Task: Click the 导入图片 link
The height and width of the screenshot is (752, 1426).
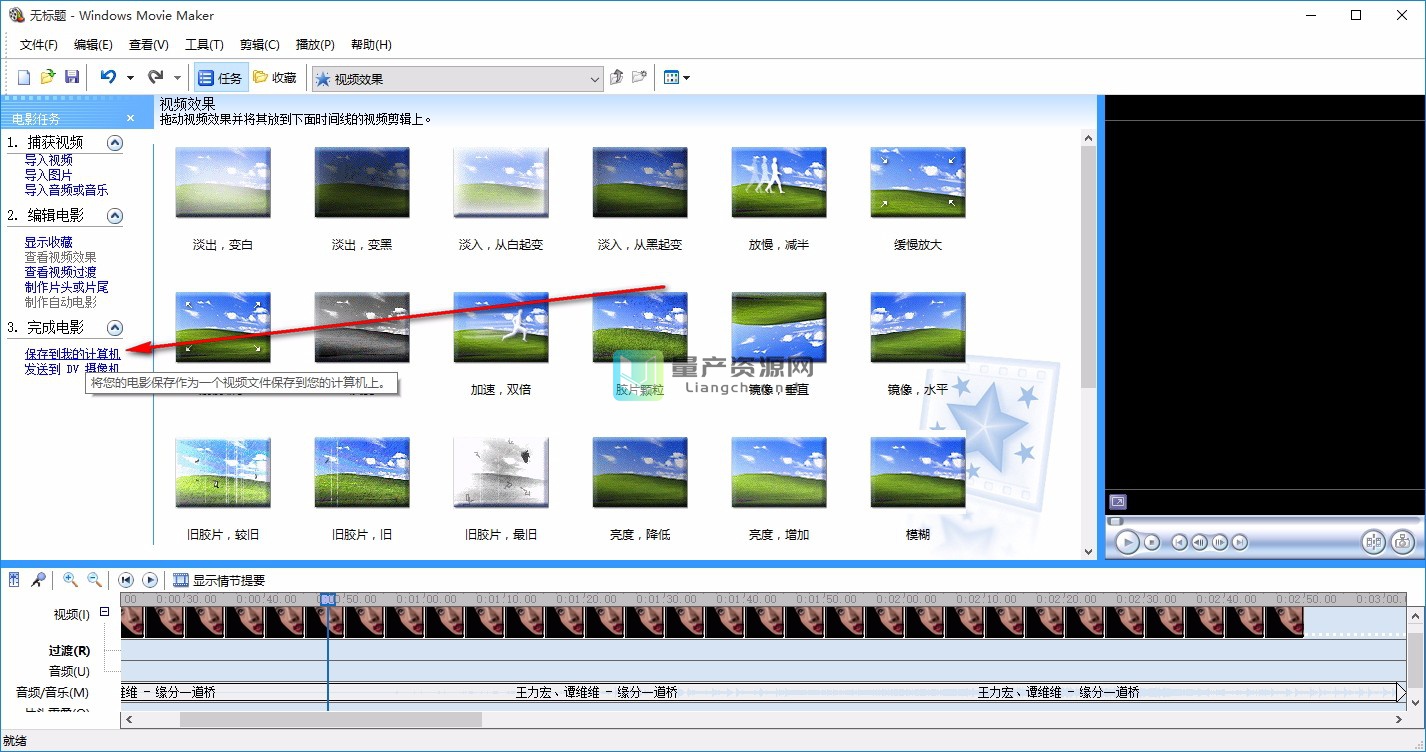Action: pos(48,175)
